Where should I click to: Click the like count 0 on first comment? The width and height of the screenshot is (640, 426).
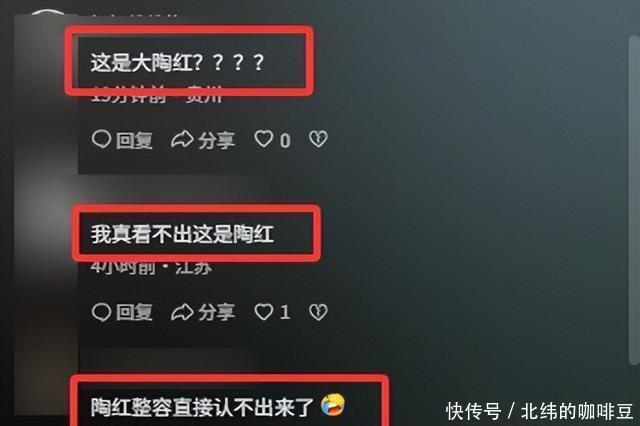point(285,141)
